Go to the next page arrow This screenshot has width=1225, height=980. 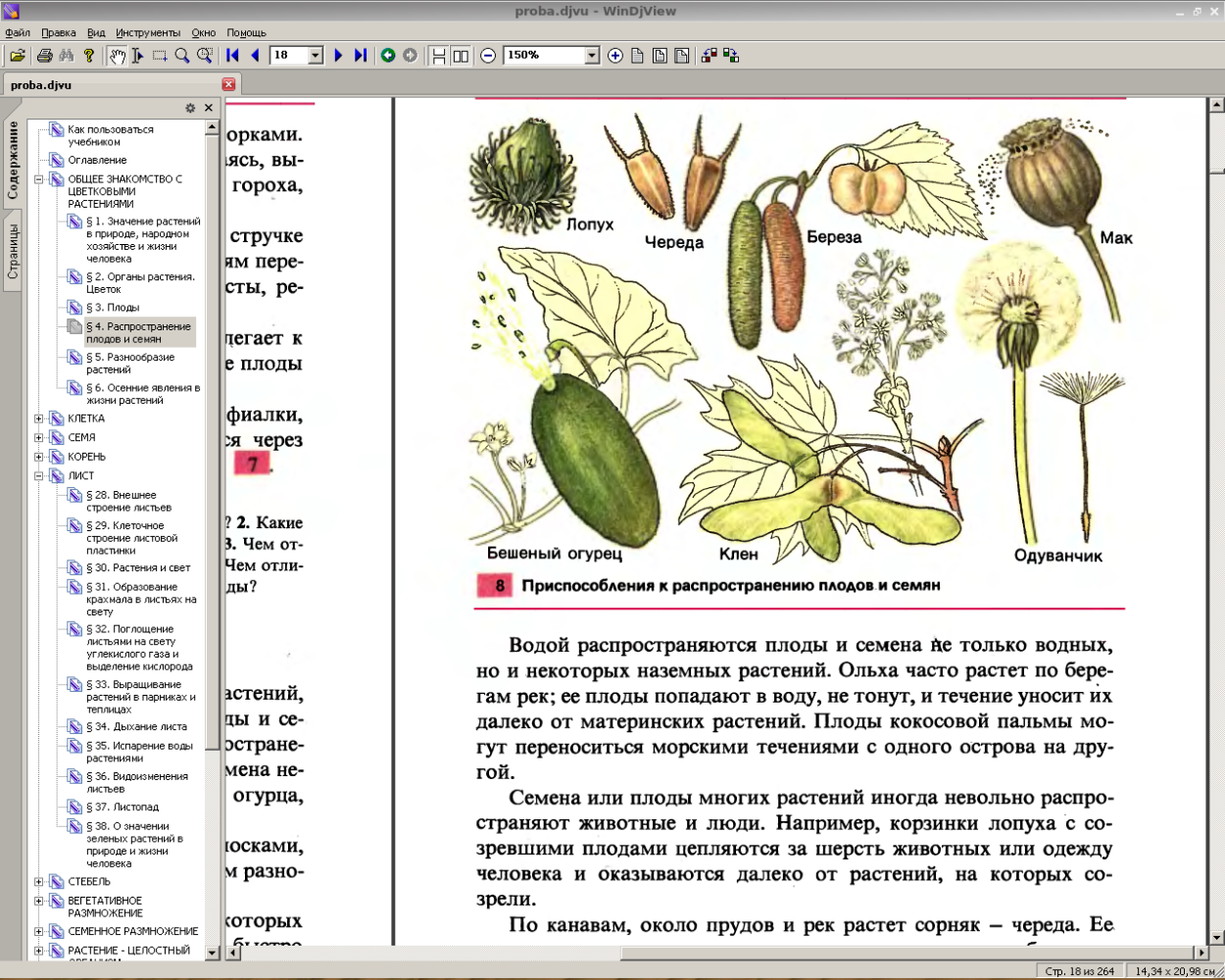coord(338,56)
